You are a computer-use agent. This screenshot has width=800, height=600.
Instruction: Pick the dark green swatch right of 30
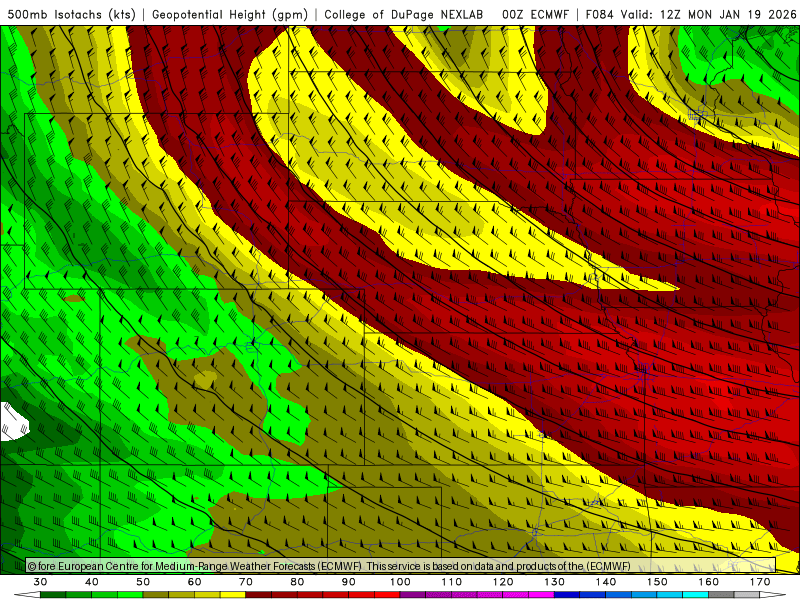pos(53,595)
